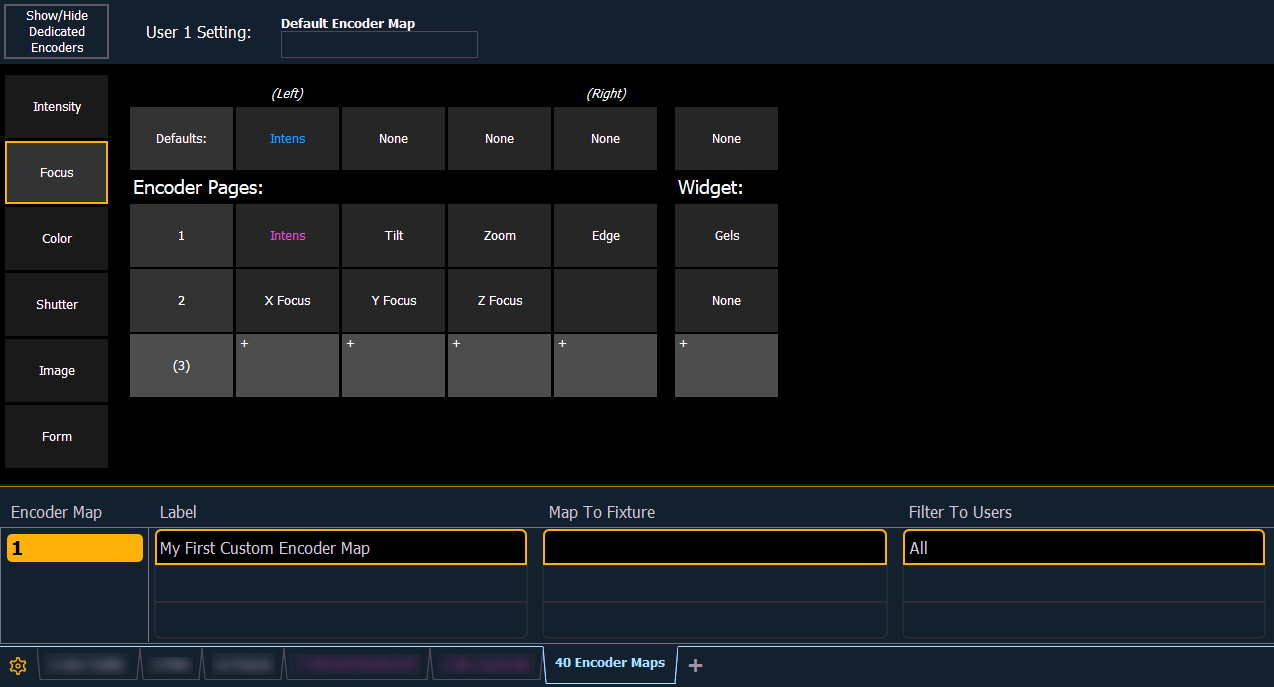Screen dimensions: 1274x687
Task: Select the Intensity category
Action: pos(57,107)
